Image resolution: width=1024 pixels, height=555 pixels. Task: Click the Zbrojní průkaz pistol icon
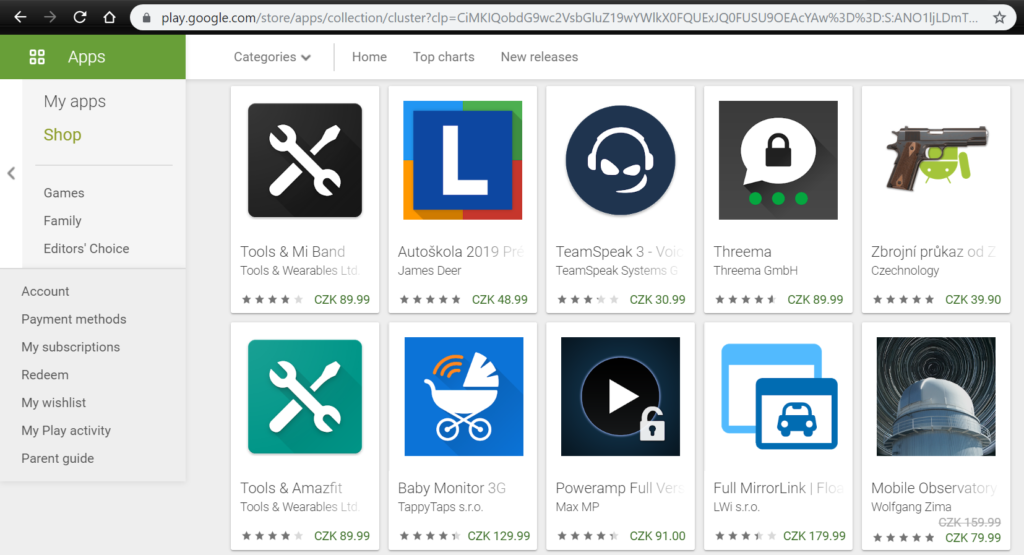[936, 161]
